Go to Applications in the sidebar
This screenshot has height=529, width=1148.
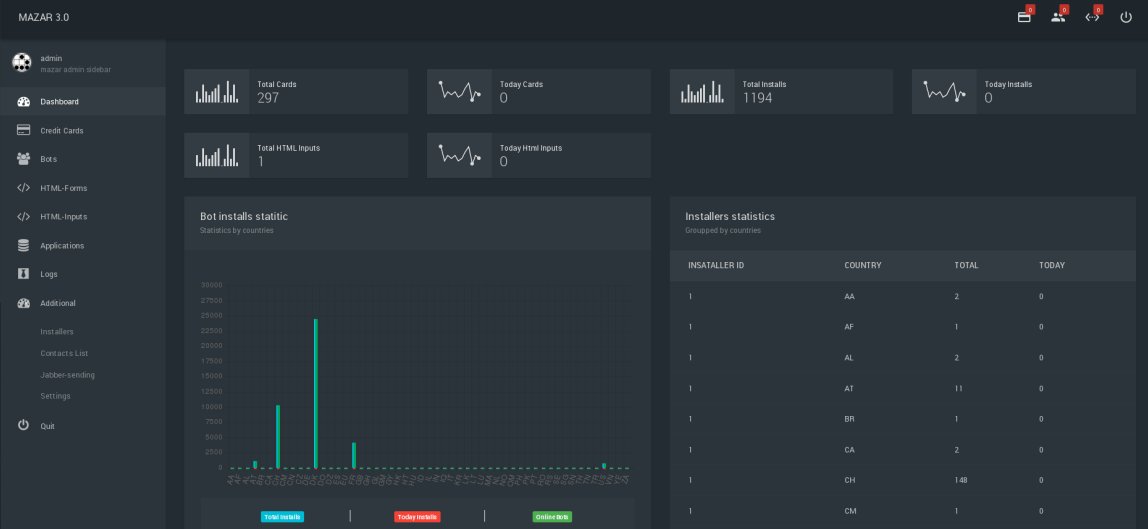point(62,246)
